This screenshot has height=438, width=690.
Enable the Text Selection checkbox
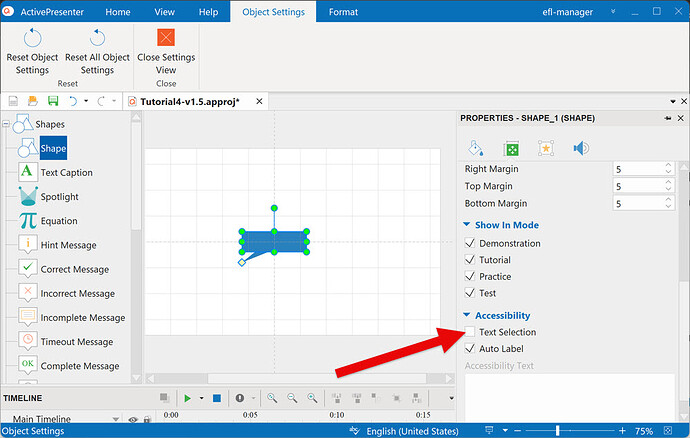(471, 332)
